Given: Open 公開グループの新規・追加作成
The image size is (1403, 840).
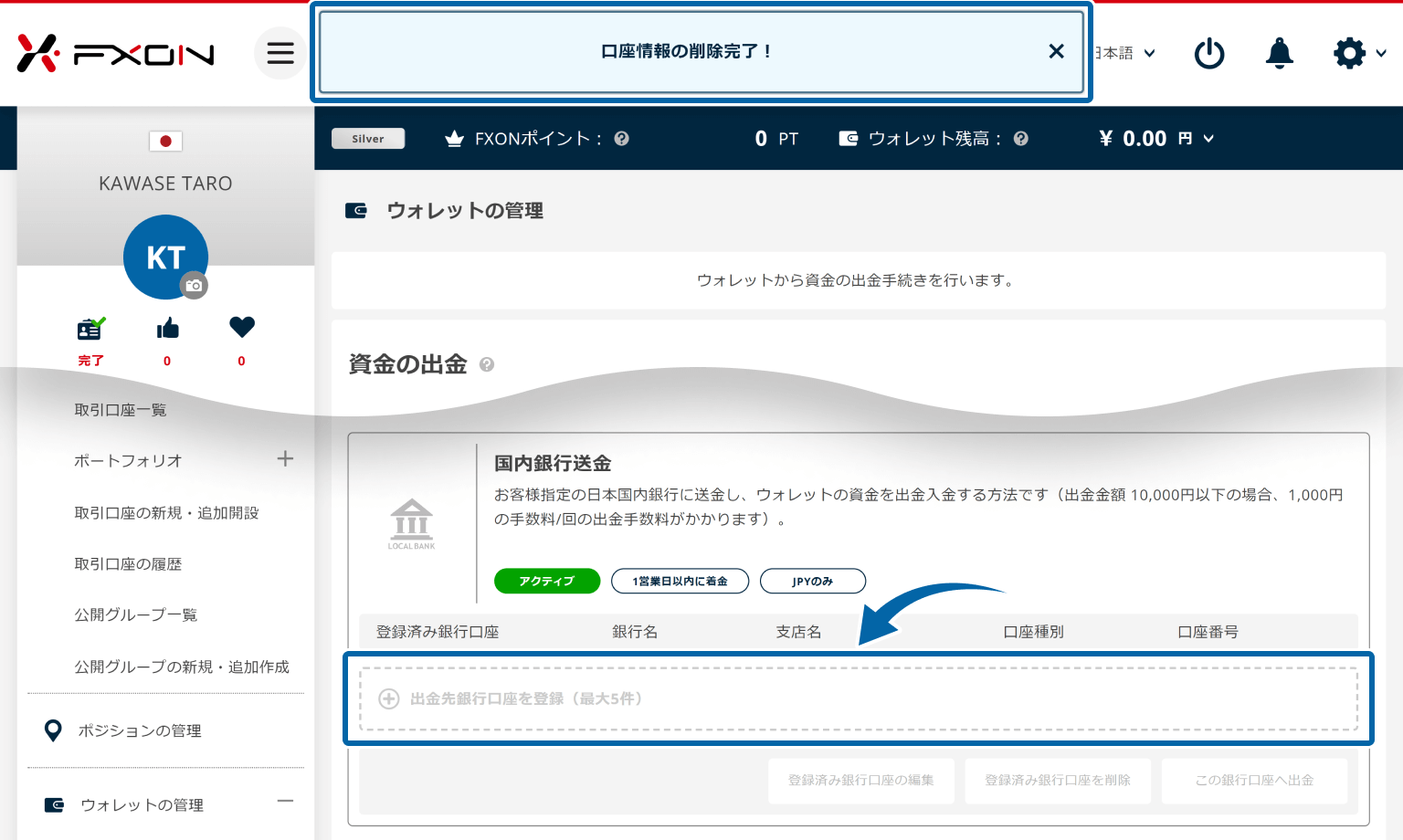Looking at the screenshot, I should point(182,667).
